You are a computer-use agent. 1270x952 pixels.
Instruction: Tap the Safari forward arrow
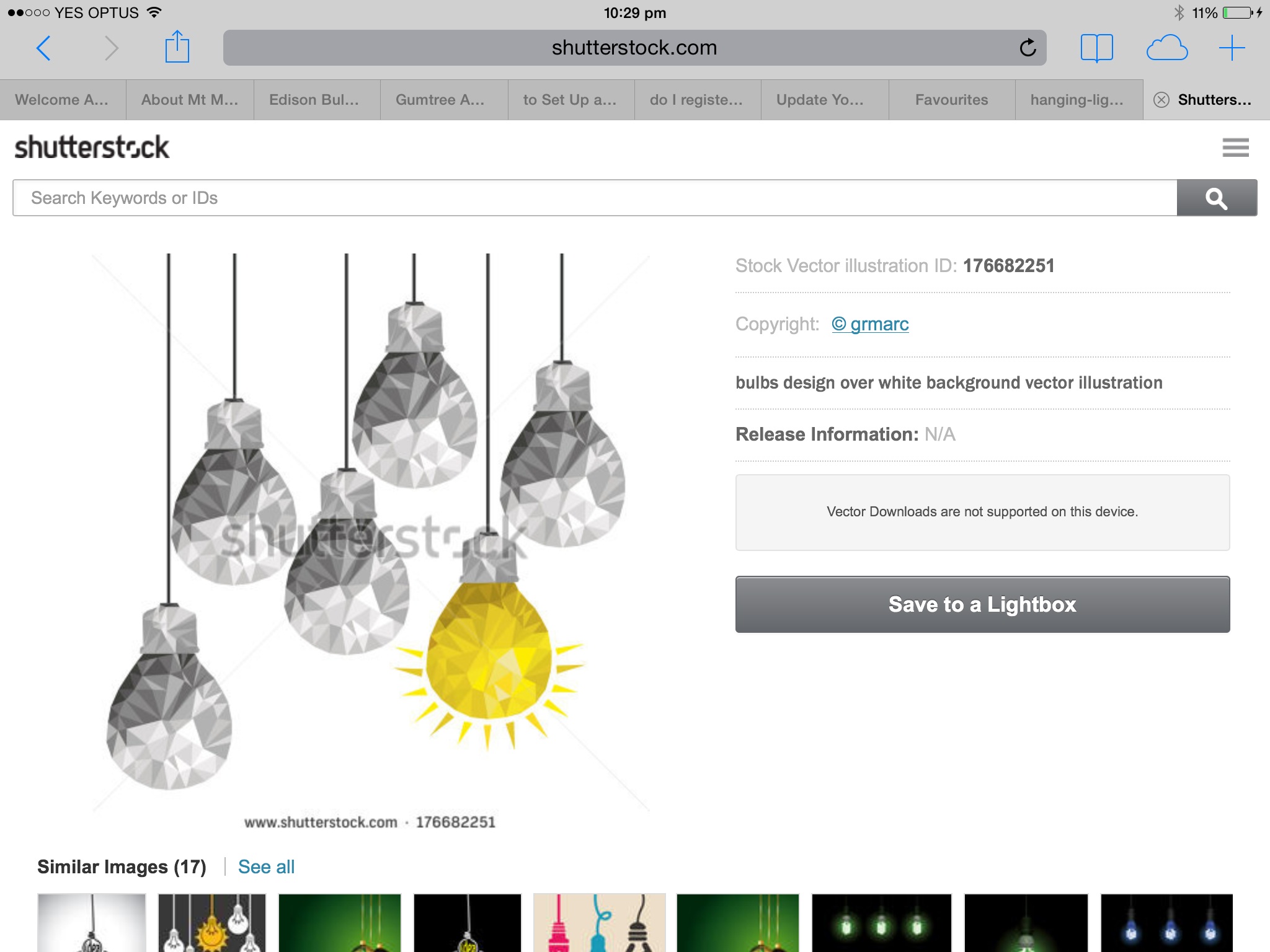pos(111,48)
